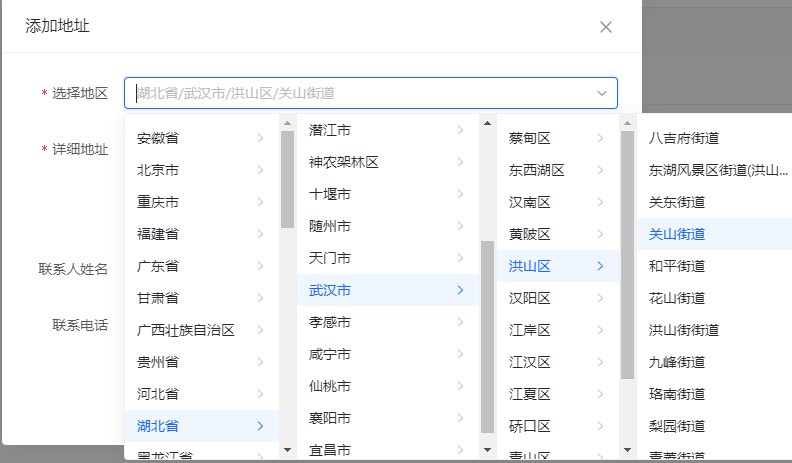Expand the 洪山区 chevron arrow
Screen dimensions: 792x463
[x=600, y=266]
